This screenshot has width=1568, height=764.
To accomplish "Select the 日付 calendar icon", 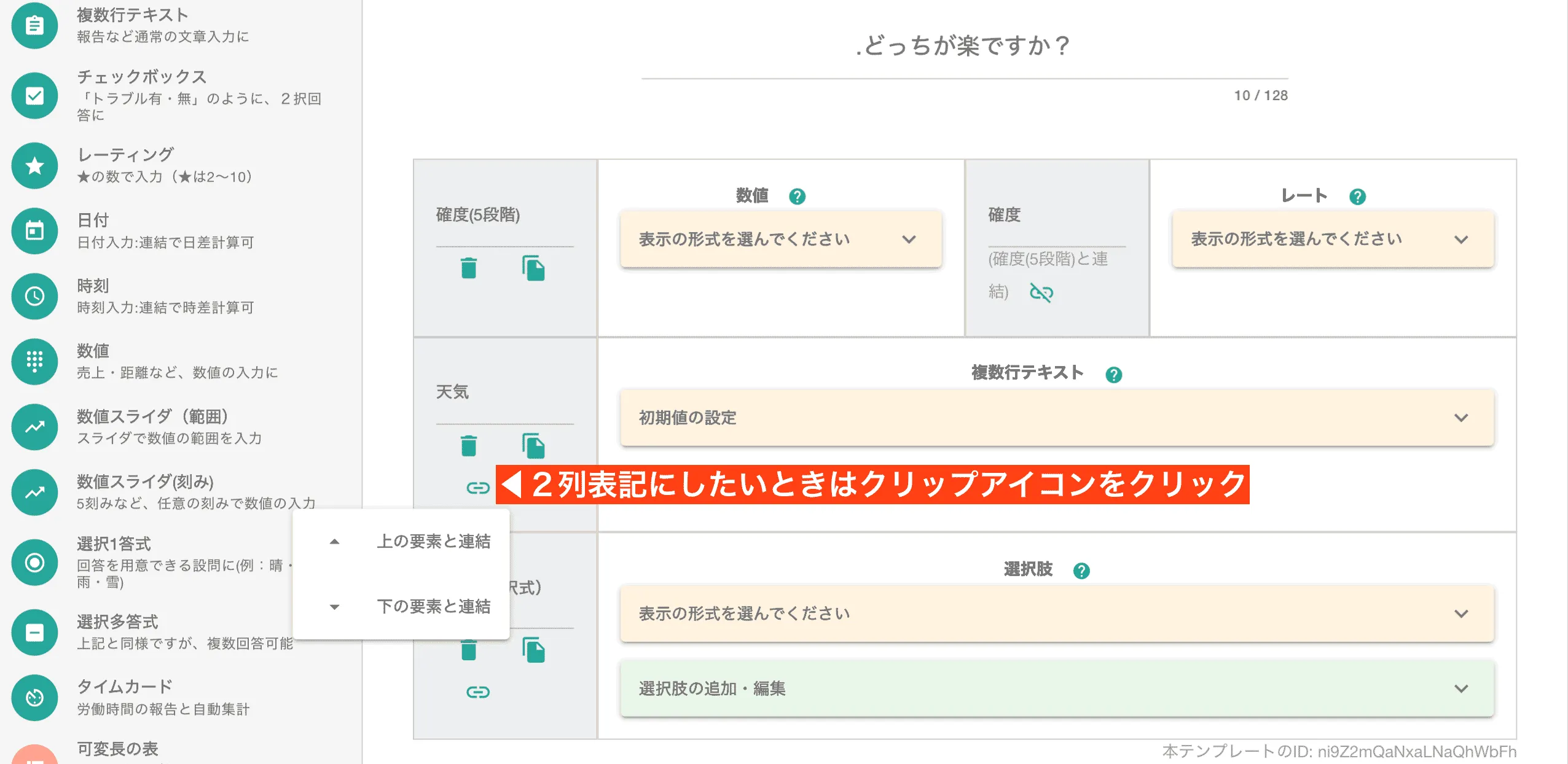I will (x=34, y=231).
